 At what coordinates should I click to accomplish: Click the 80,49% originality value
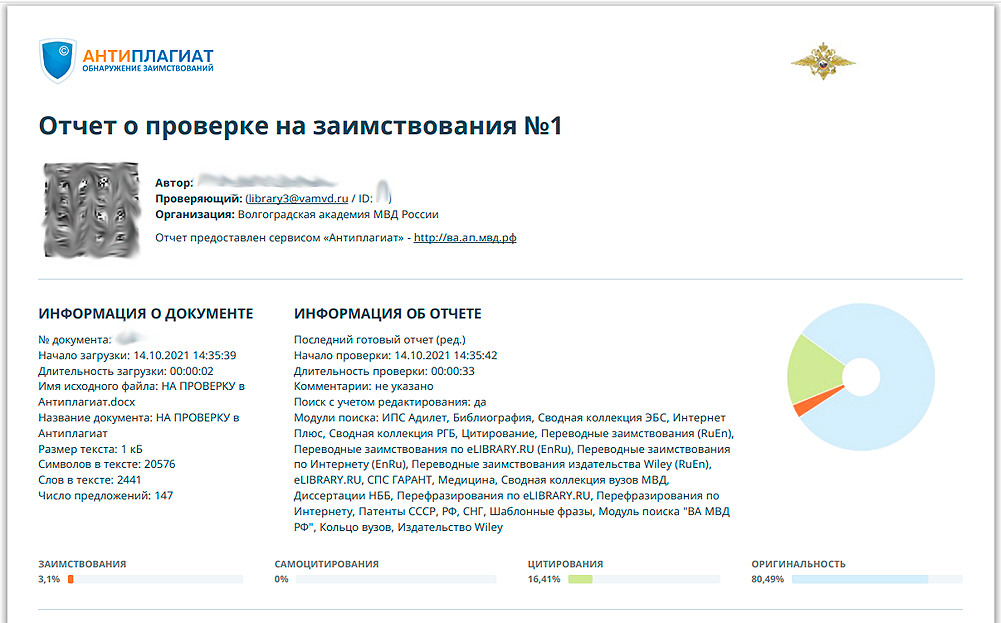(x=767, y=579)
